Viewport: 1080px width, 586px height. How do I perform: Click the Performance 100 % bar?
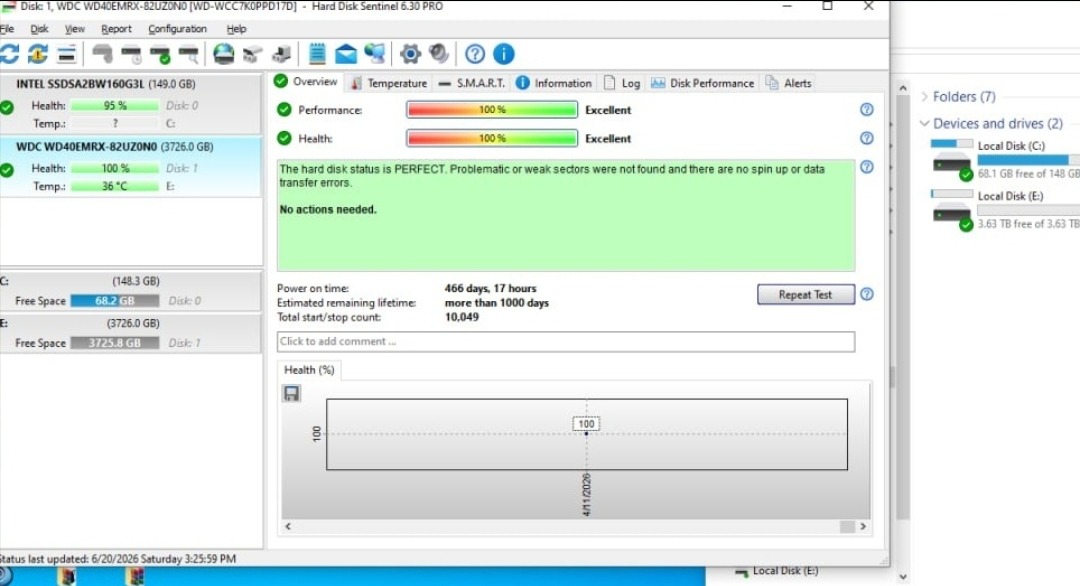(492, 109)
